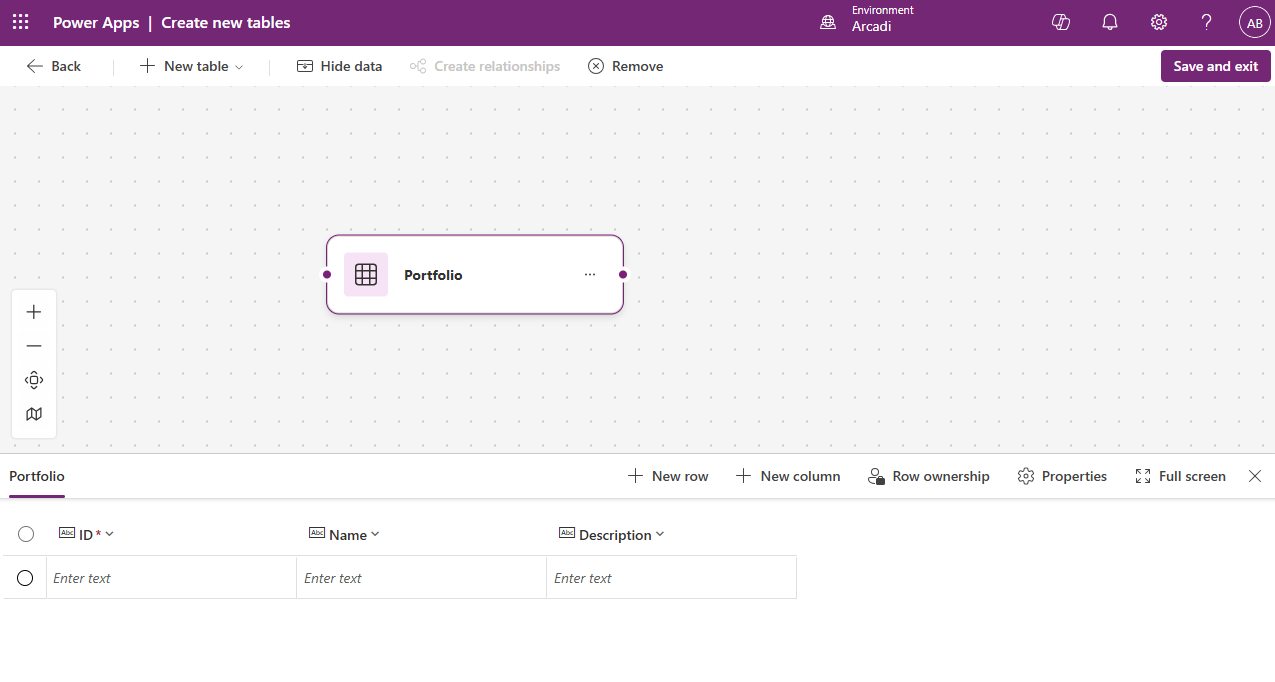Open the New table dropdown

tap(191, 66)
